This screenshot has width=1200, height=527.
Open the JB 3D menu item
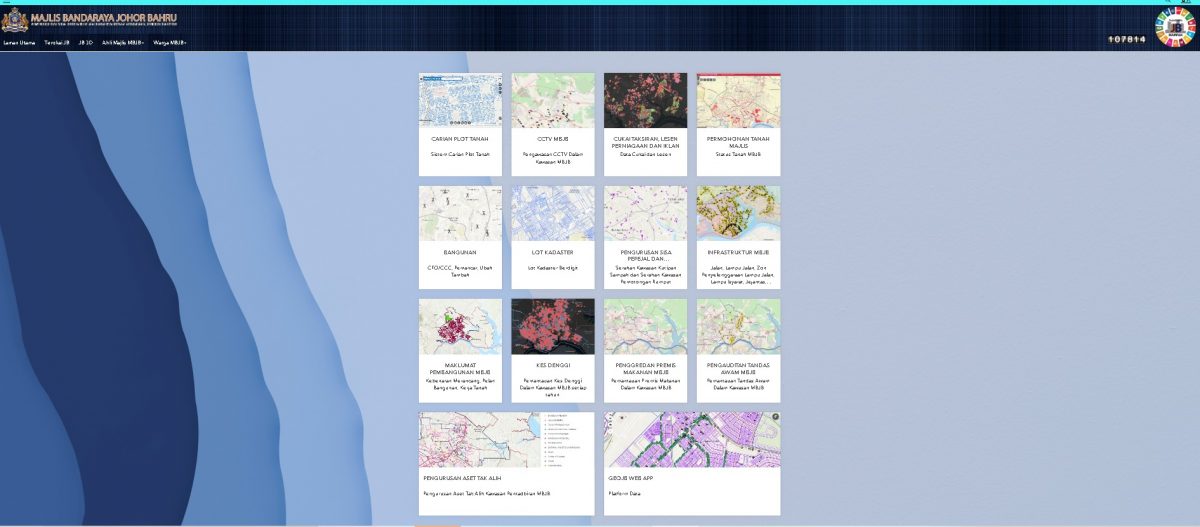tap(85, 43)
